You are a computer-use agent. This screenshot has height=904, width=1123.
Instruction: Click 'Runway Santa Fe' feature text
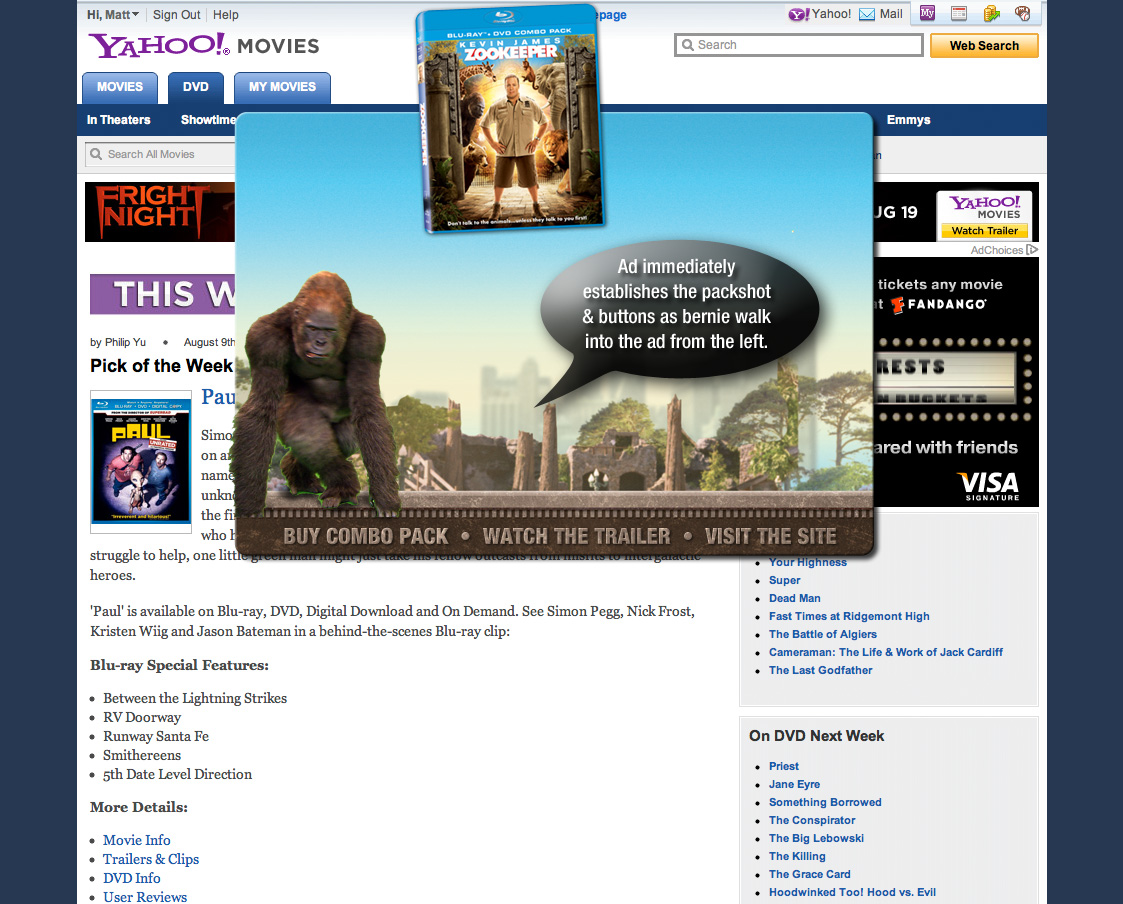click(156, 736)
